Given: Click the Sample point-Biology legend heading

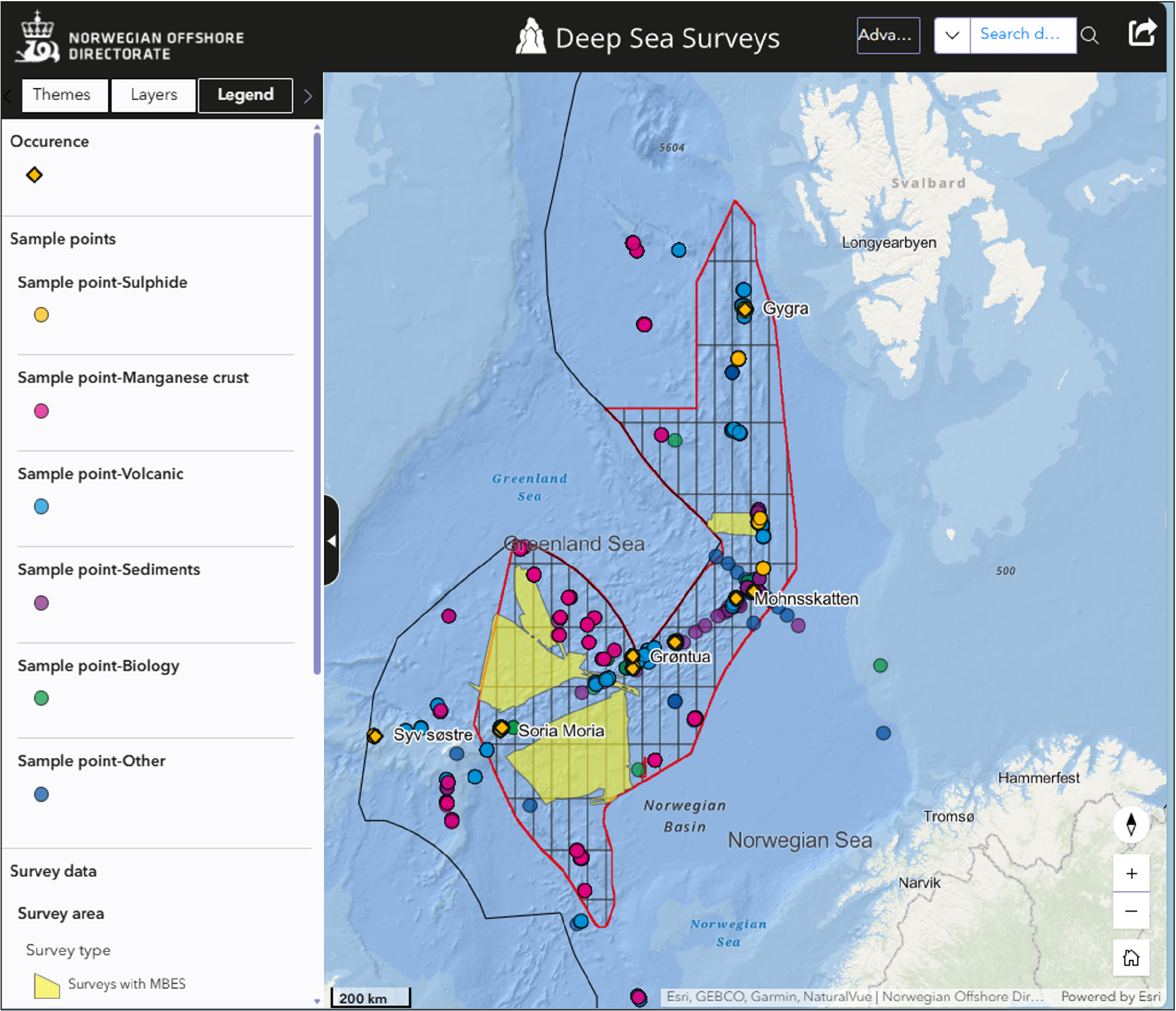Looking at the screenshot, I should [x=98, y=666].
